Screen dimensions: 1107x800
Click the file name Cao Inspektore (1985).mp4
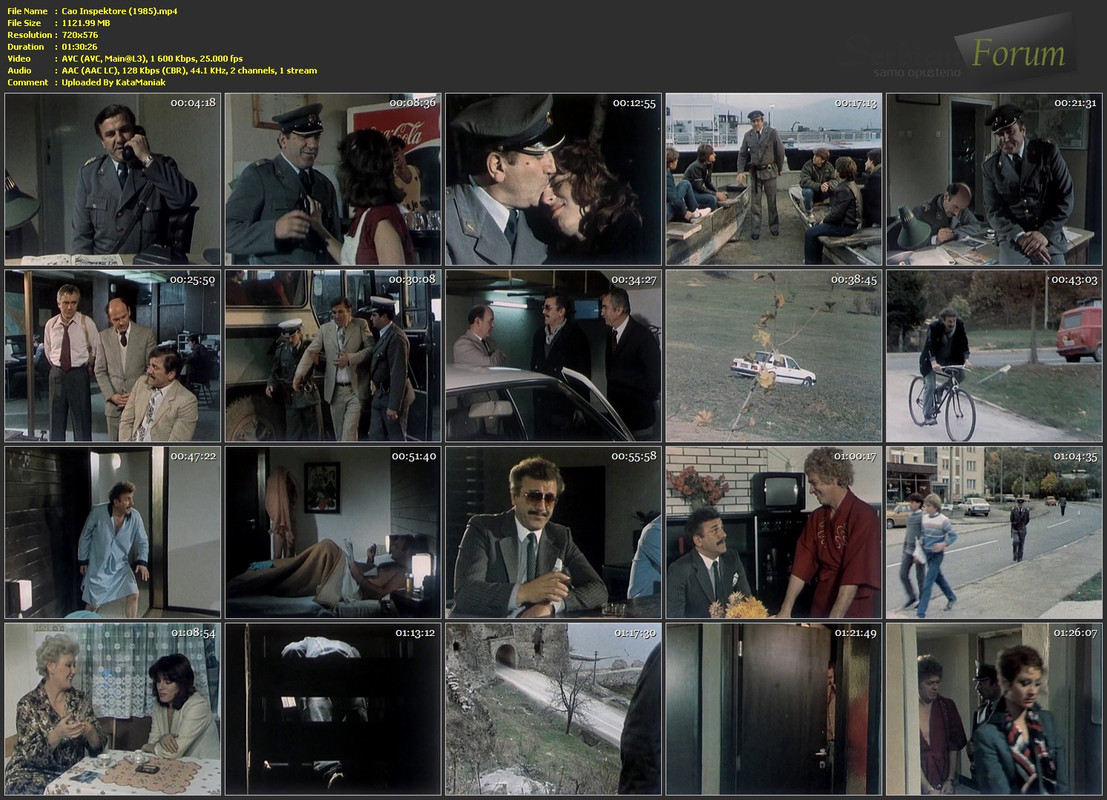(119, 11)
